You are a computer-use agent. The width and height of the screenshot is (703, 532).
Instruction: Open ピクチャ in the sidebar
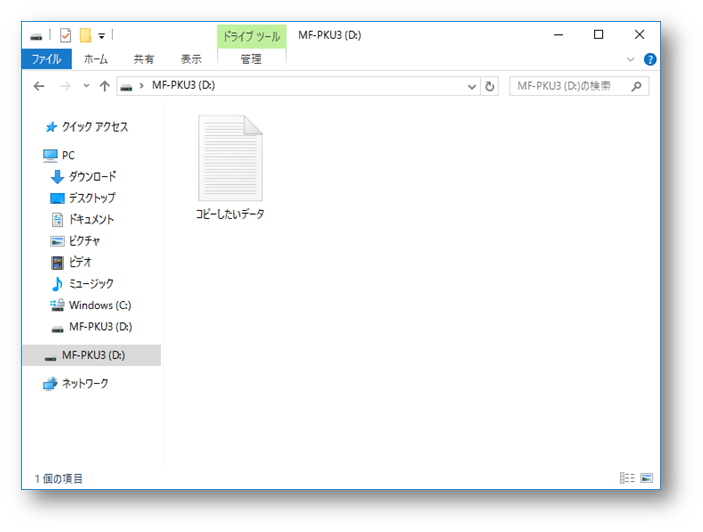coord(84,241)
